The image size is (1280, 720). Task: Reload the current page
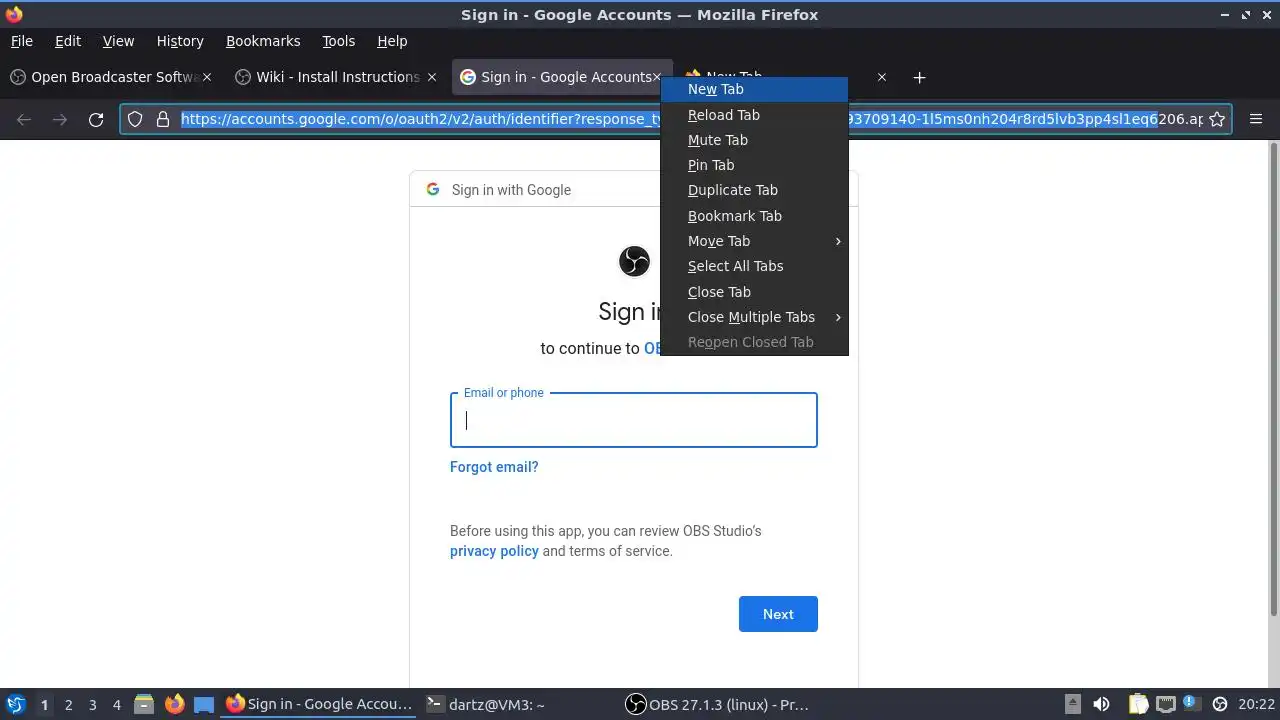tap(96, 119)
